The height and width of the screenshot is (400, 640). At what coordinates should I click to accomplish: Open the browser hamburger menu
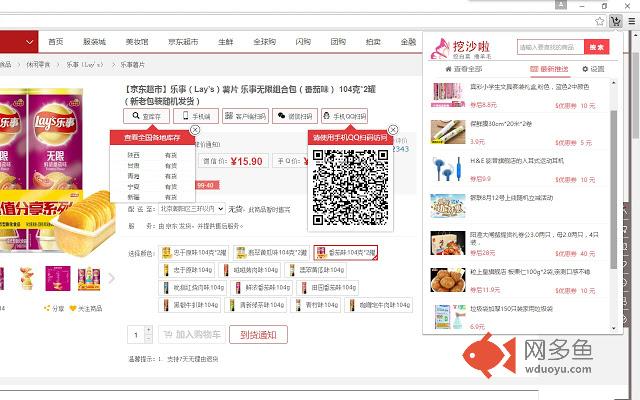point(632,21)
